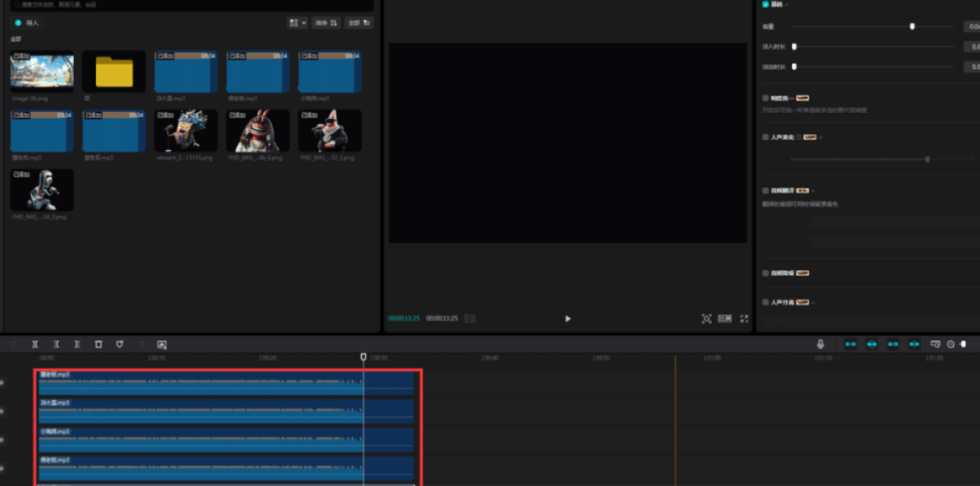
Task: Open the 排序 sort dropdown
Action: point(326,22)
